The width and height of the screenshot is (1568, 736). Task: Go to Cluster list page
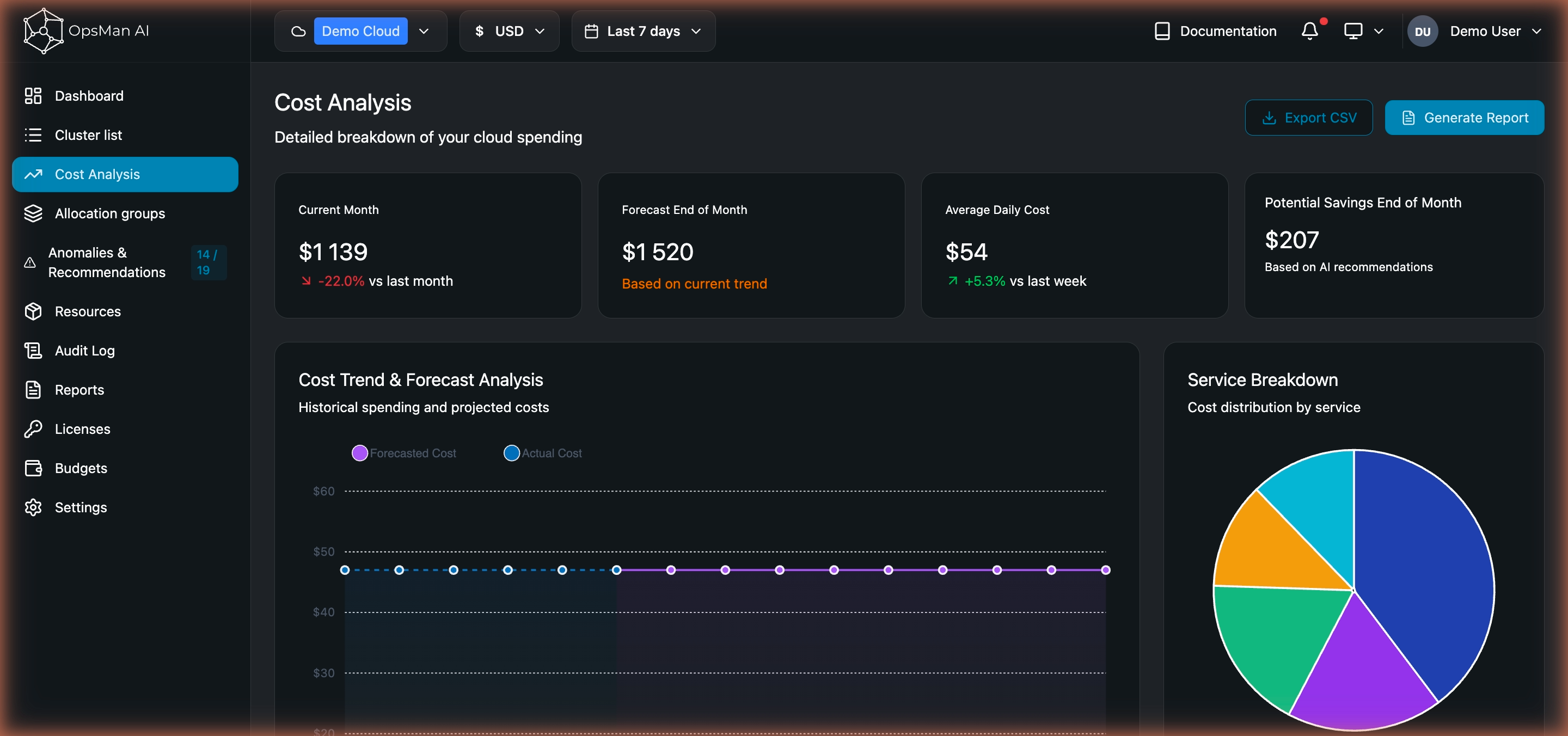(125, 135)
